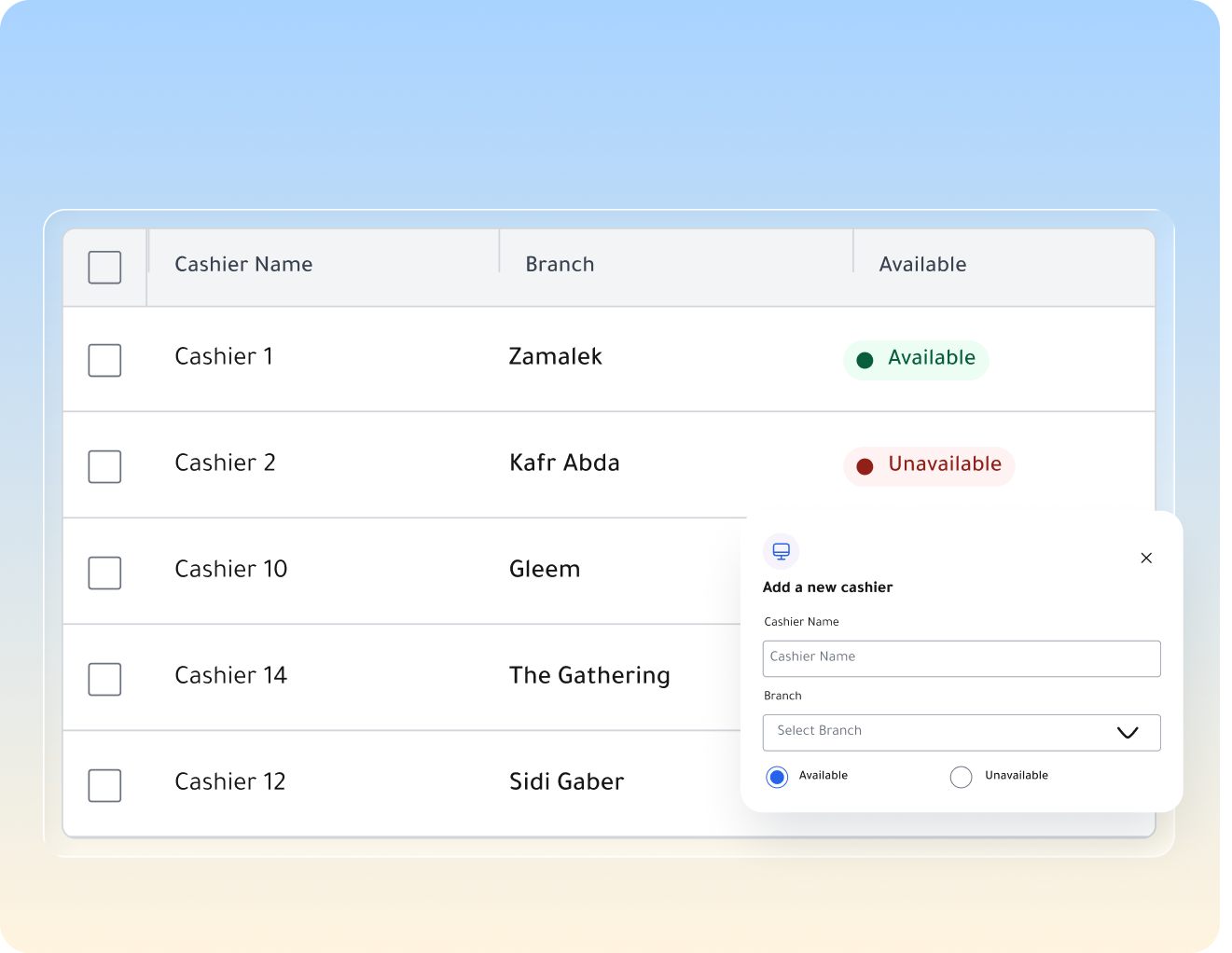Open the Select Branch dropdown
Screen dimensions: 1232x953
coord(962,733)
